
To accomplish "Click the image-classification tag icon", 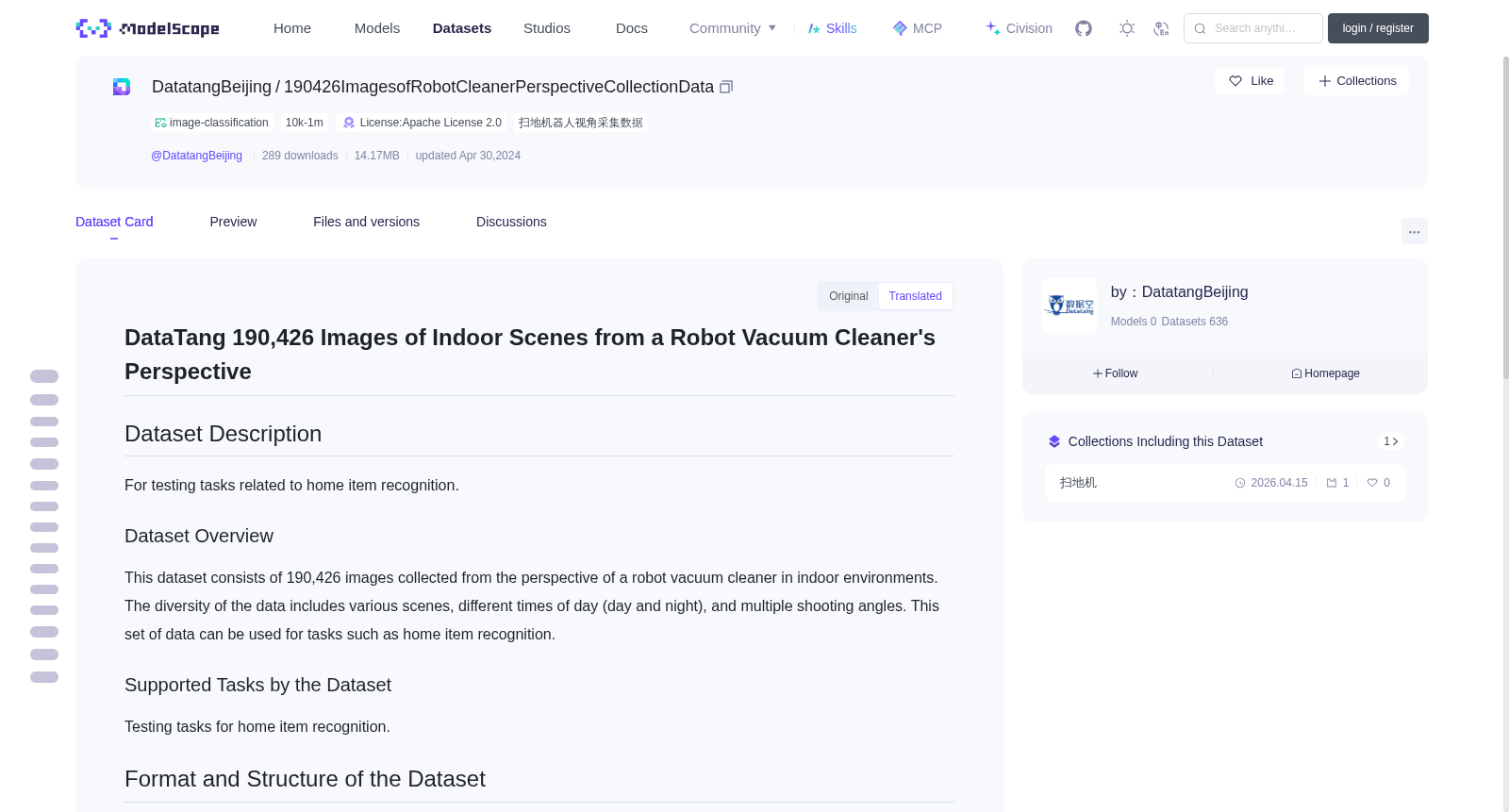I will 160,123.
